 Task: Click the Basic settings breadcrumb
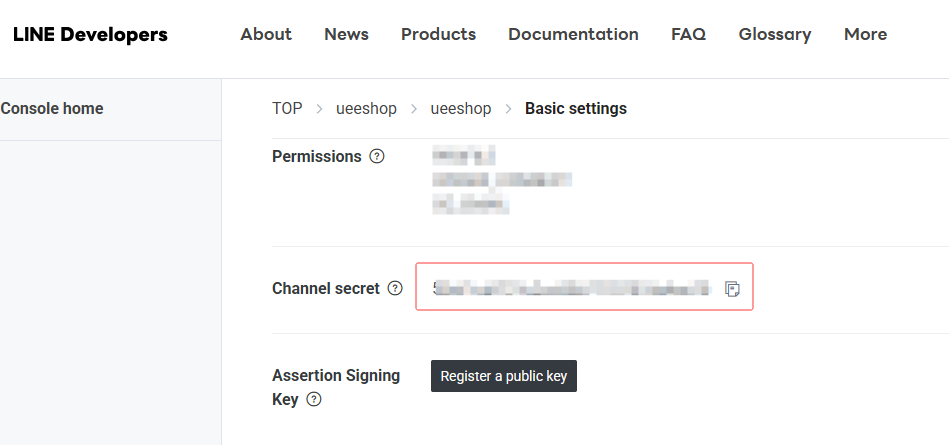pyautogui.click(x=576, y=109)
